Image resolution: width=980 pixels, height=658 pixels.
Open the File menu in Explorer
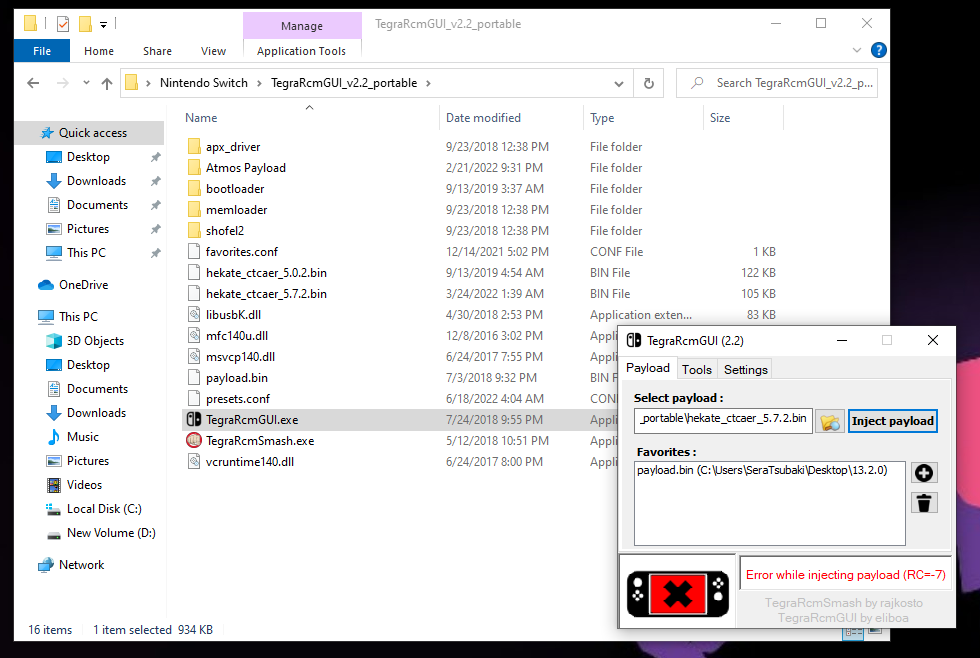42,51
